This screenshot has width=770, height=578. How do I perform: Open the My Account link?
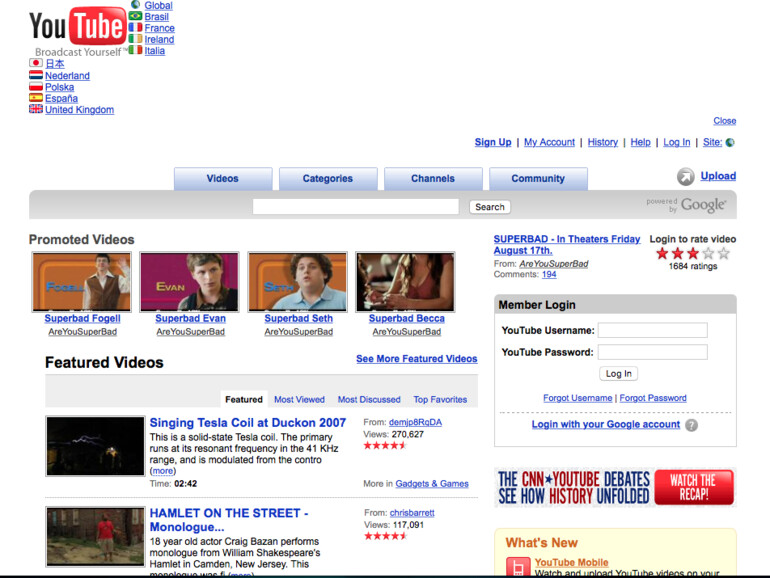(550, 142)
